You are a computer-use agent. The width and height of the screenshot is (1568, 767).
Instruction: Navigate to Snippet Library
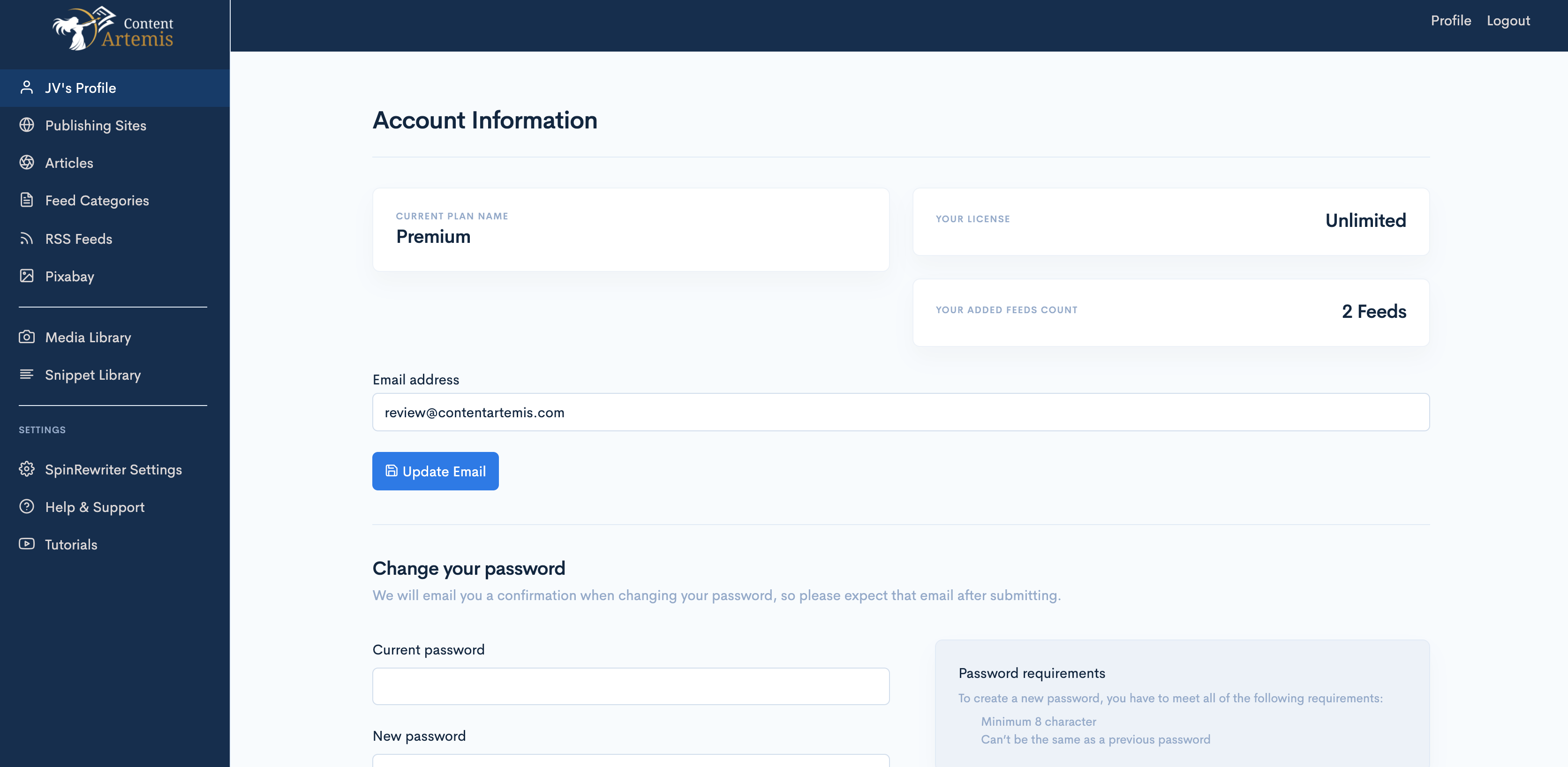pos(93,374)
